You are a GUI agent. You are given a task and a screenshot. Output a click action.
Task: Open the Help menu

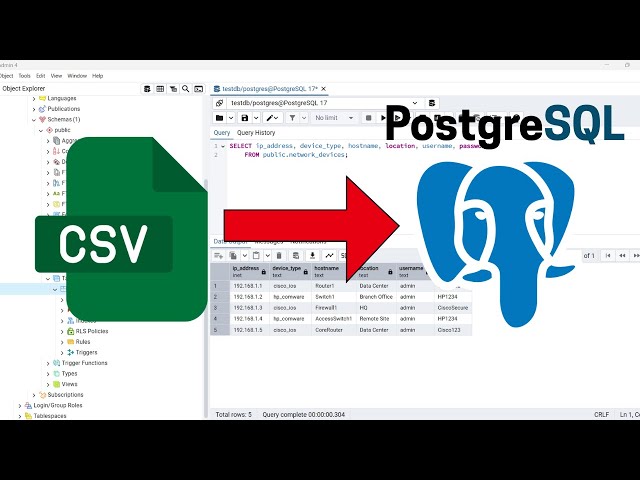[98, 76]
